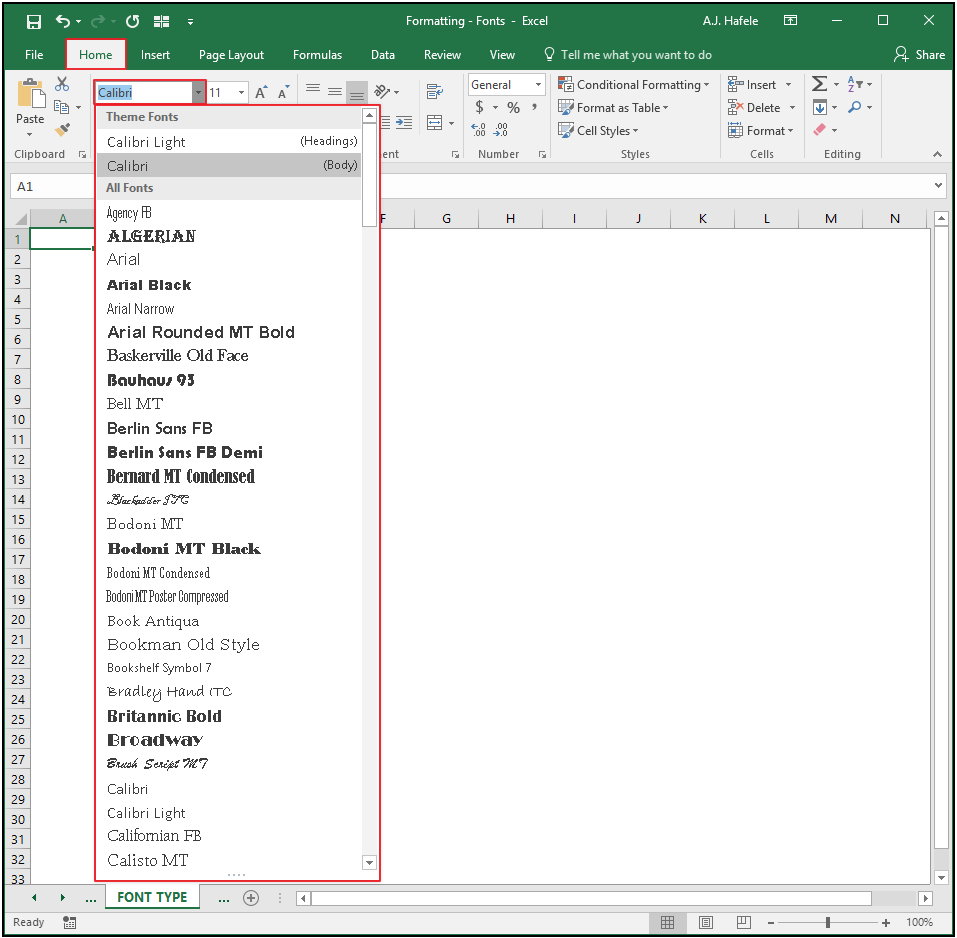Click the Paste clipboard icon
This screenshot has height=938, width=957.
(x=31, y=93)
